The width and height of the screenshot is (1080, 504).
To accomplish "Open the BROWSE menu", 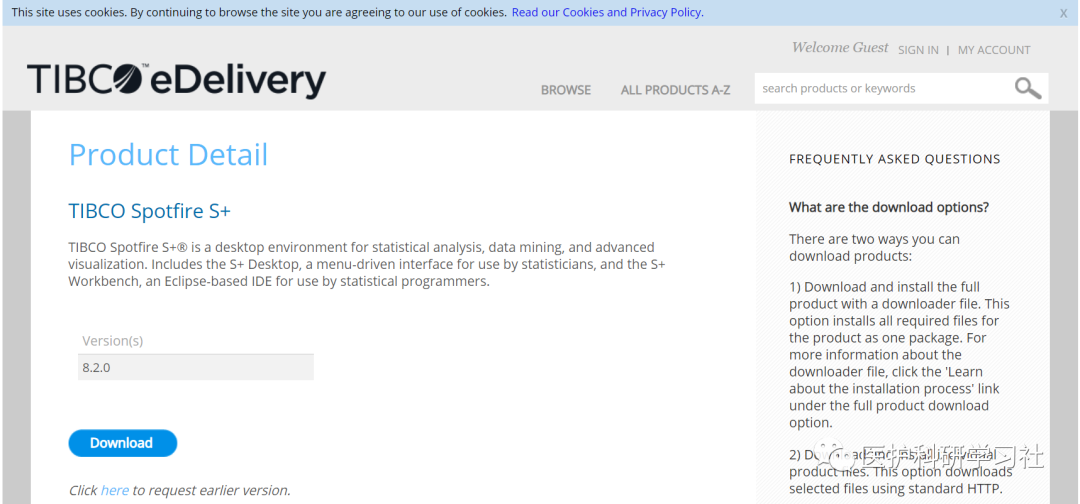I will 565,90.
